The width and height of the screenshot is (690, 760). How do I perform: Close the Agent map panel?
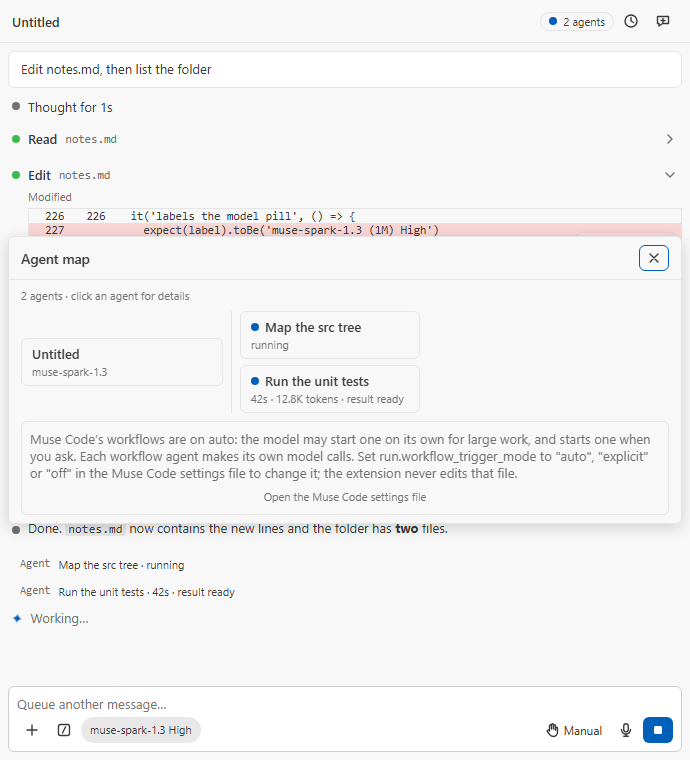point(654,258)
